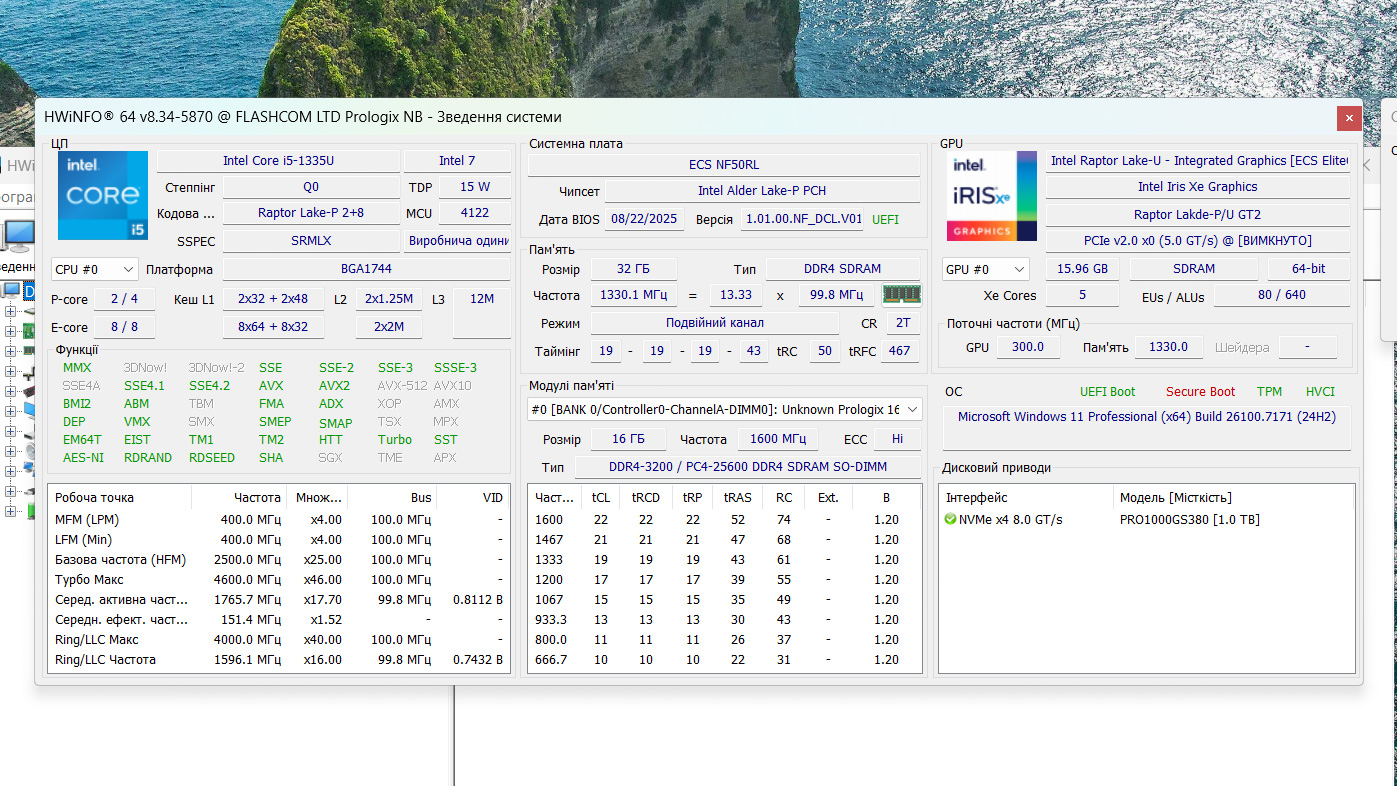Click the tRFC value 467
This screenshot has width=1397, height=786.
(x=899, y=351)
